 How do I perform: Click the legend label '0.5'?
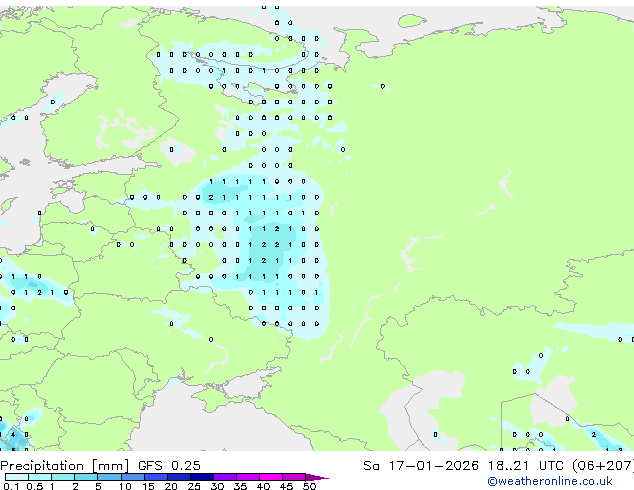click(35, 486)
